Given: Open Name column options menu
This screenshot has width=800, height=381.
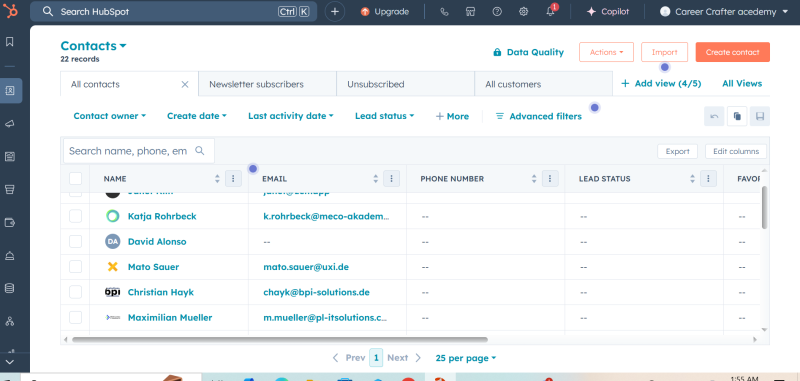Looking at the screenshot, I should pyautogui.click(x=233, y=179).
